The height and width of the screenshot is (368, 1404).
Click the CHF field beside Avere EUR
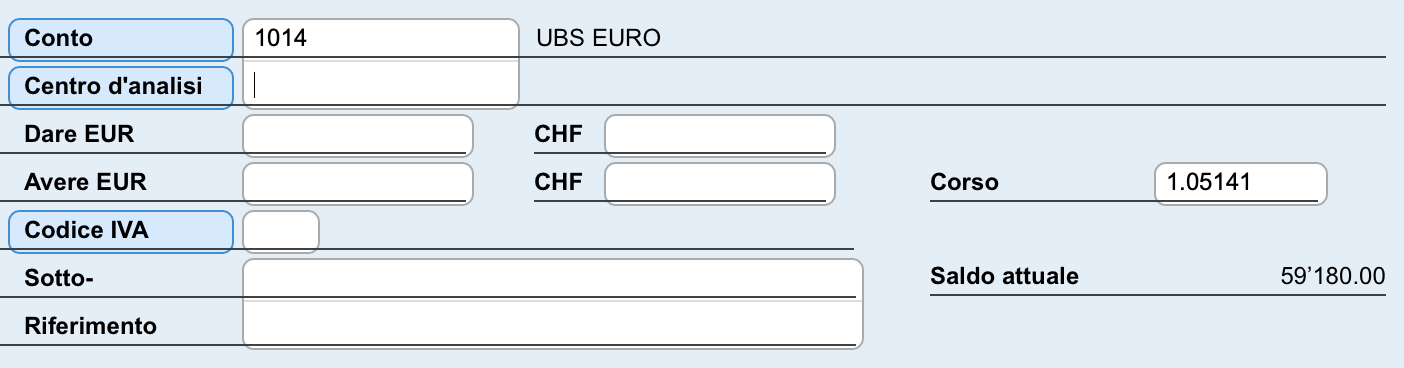720,183
